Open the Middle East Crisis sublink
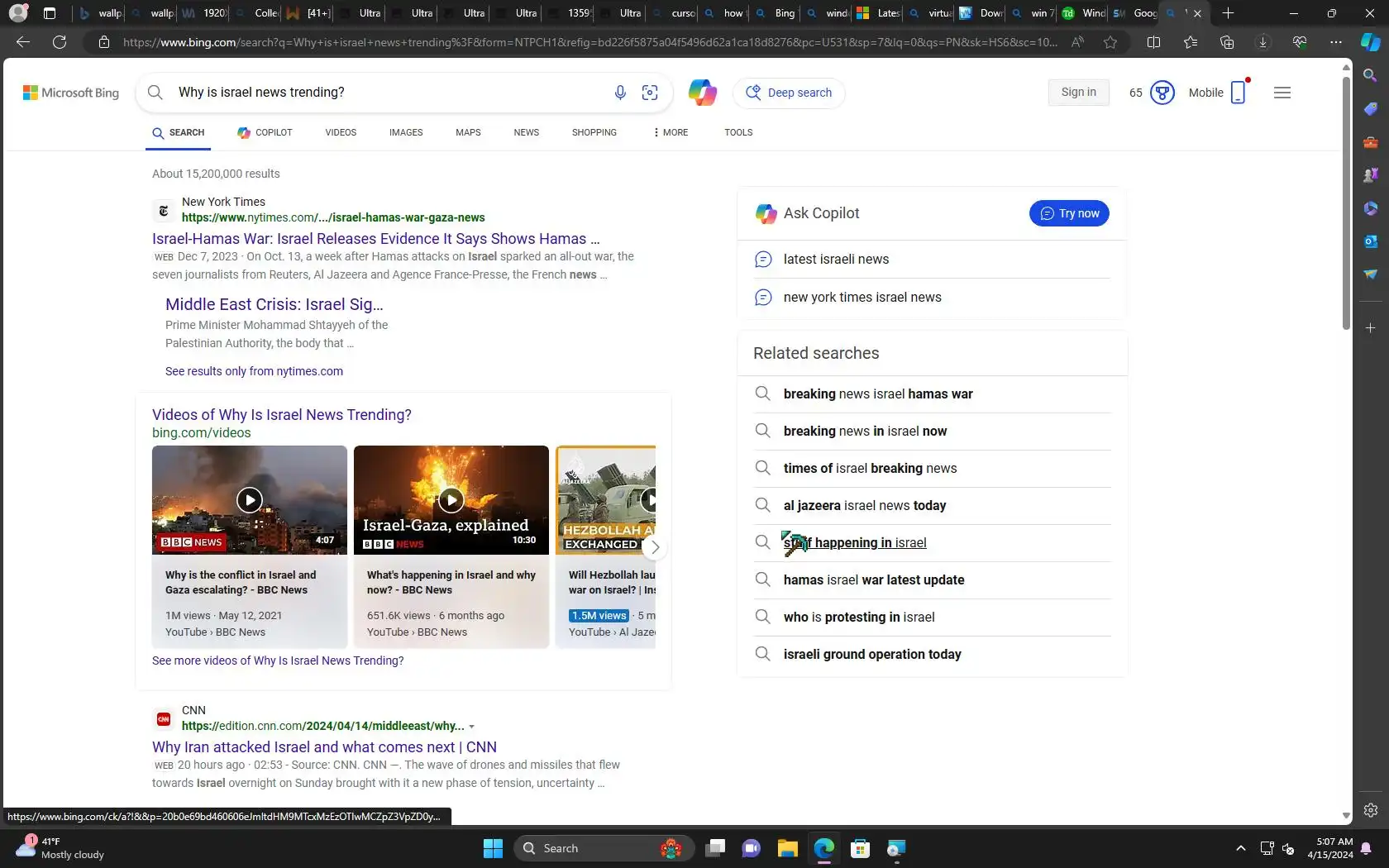This screenshot has width=1389, height=868. (274, 304)
